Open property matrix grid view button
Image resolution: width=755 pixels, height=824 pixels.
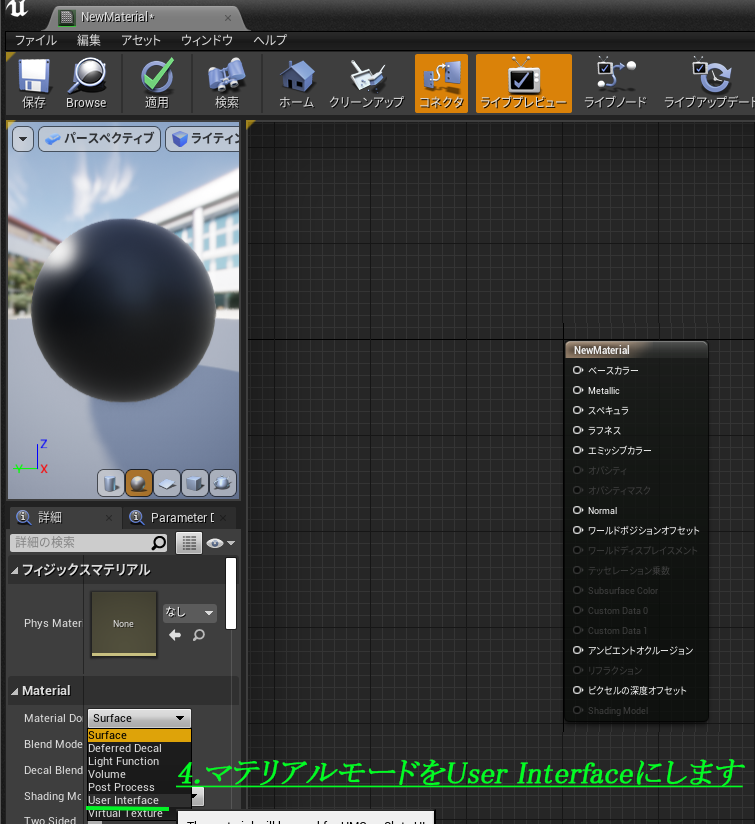tap(189, 543)
